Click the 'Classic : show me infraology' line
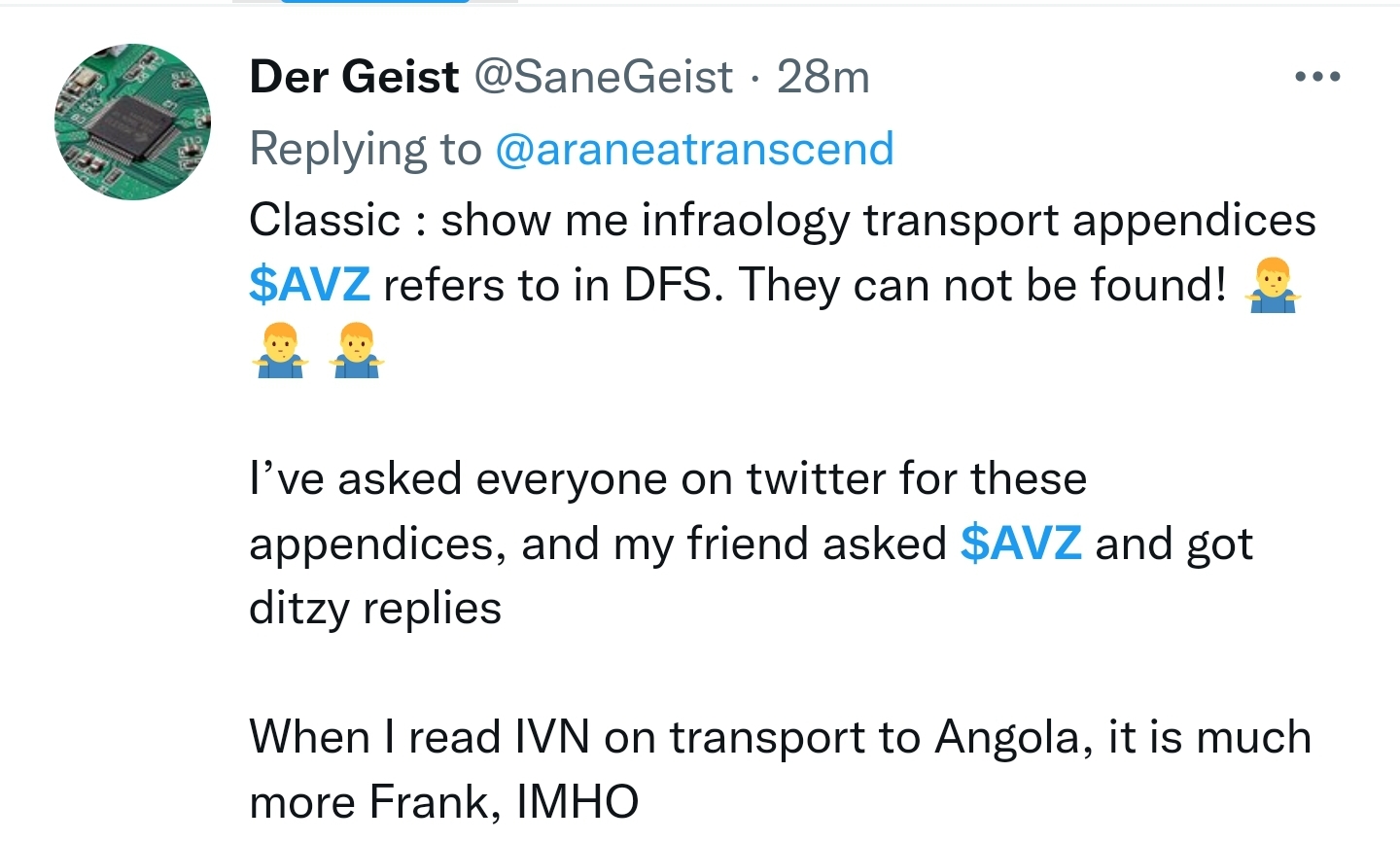Image resolution: width=1400 pixels, height=842 pixels. 782,221
